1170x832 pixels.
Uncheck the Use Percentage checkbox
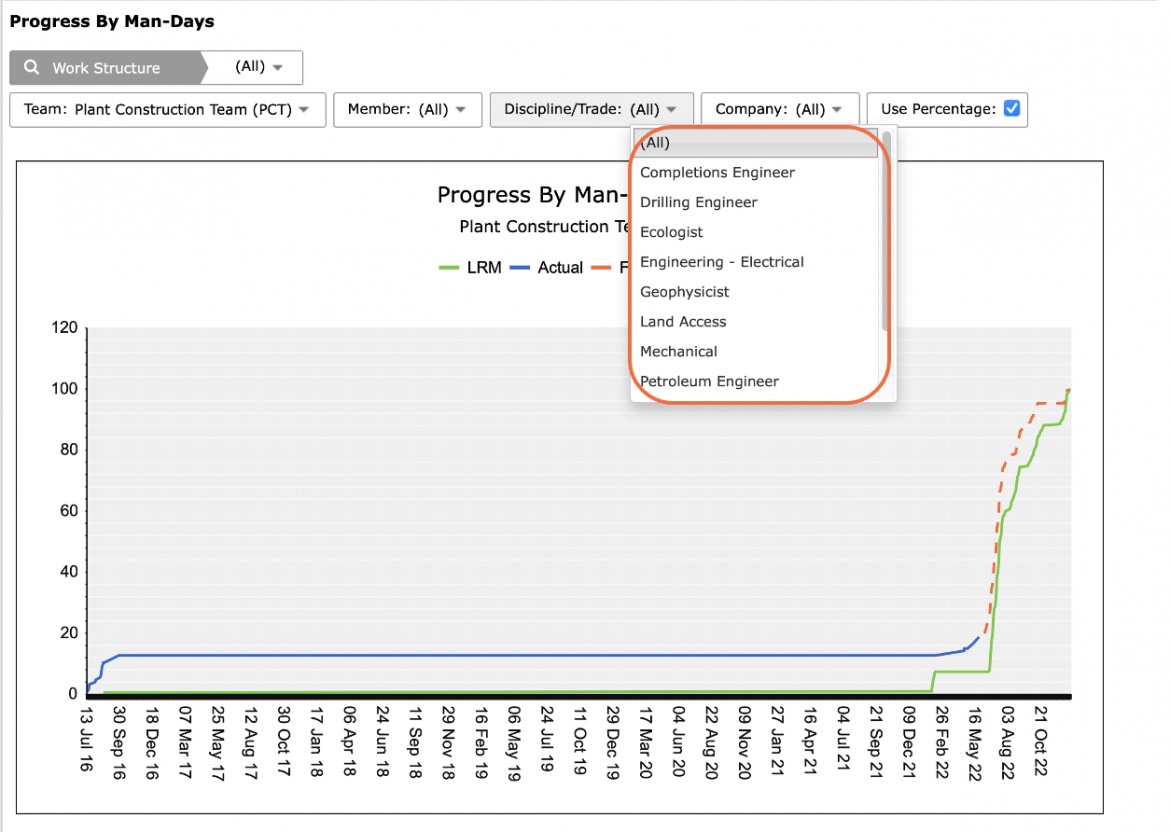point(1012,108)
